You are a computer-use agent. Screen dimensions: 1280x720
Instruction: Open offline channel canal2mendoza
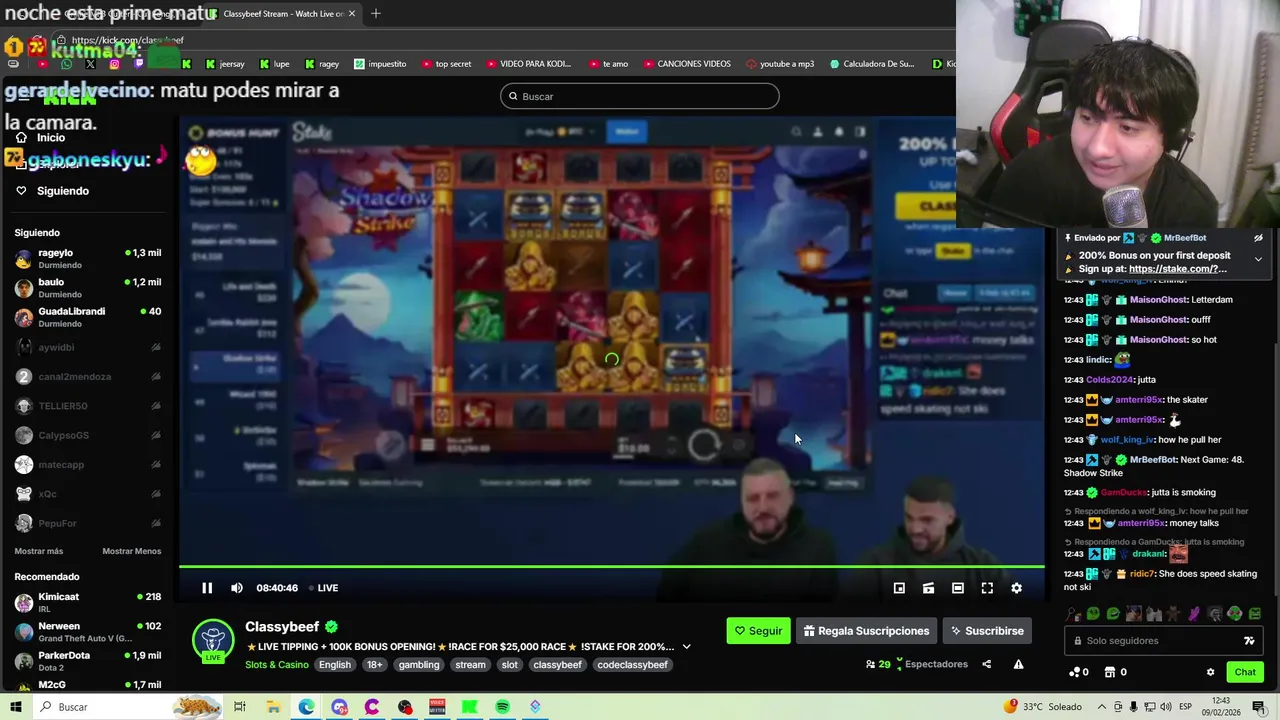point(87,377)
